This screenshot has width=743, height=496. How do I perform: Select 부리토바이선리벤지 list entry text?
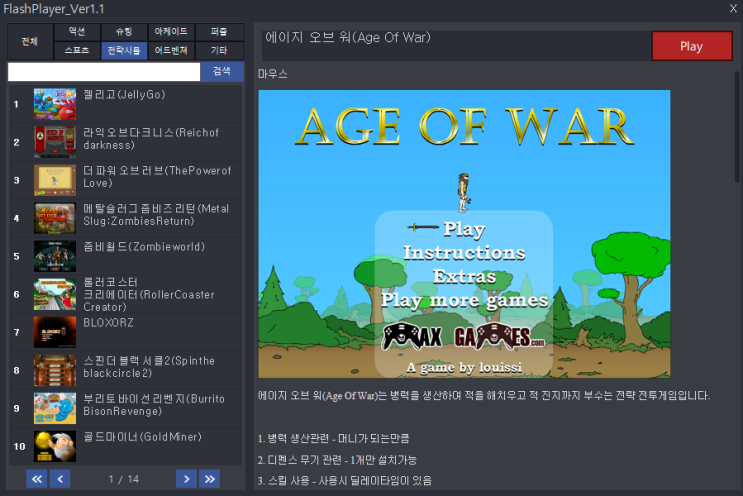point(154,405)
